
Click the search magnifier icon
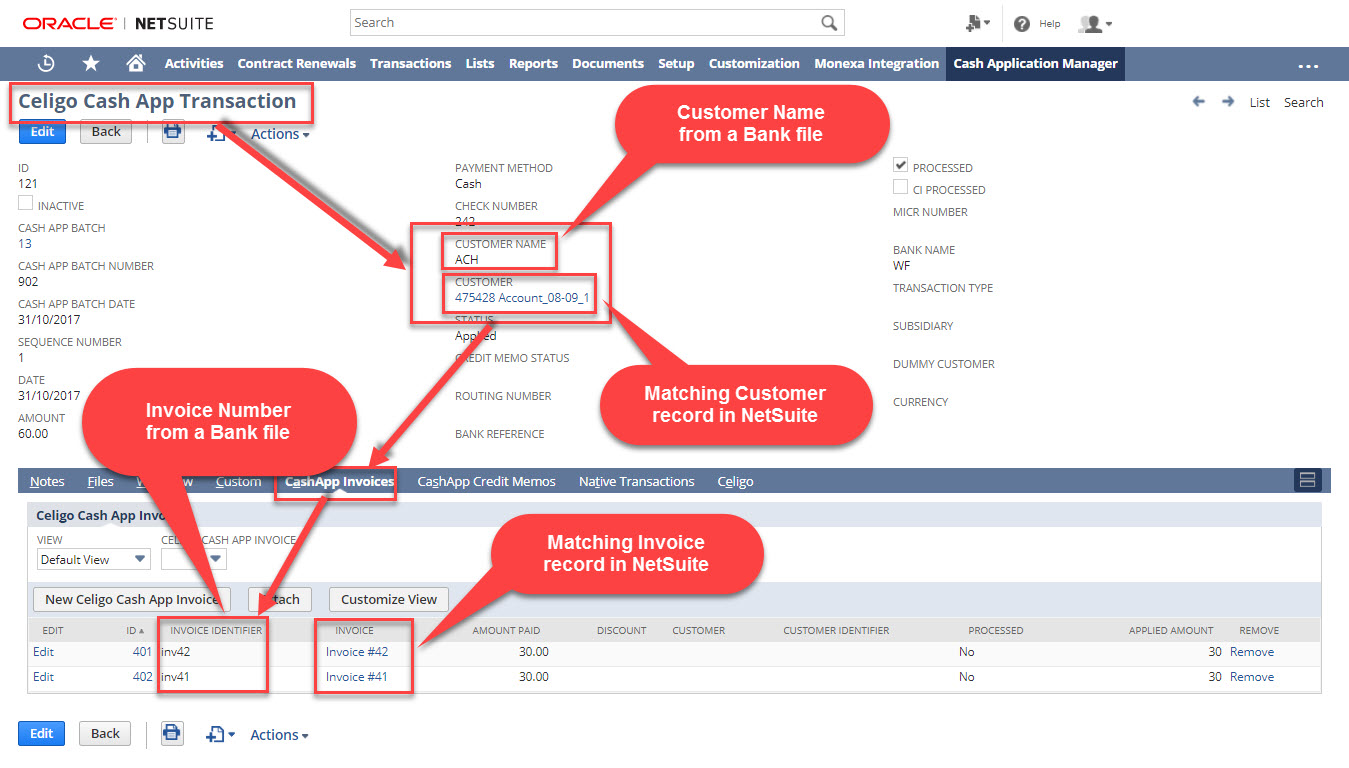(x=829, y=23)
